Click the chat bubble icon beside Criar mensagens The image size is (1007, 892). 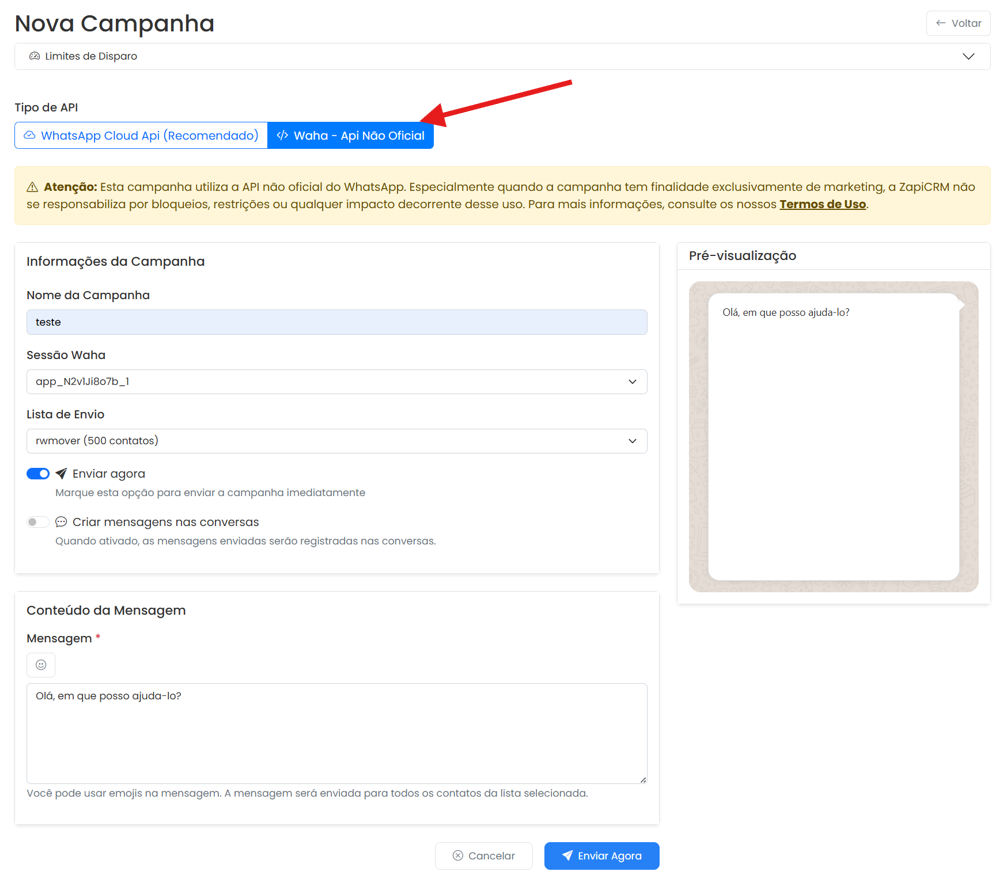pos(61,522)
